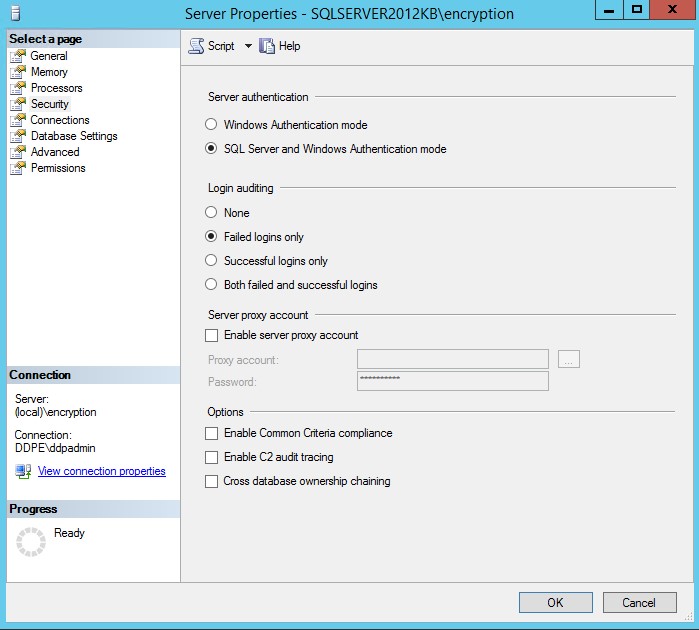Open the Permissions page
The width and height of the screenshot is (699, 630).
[58, 168]
